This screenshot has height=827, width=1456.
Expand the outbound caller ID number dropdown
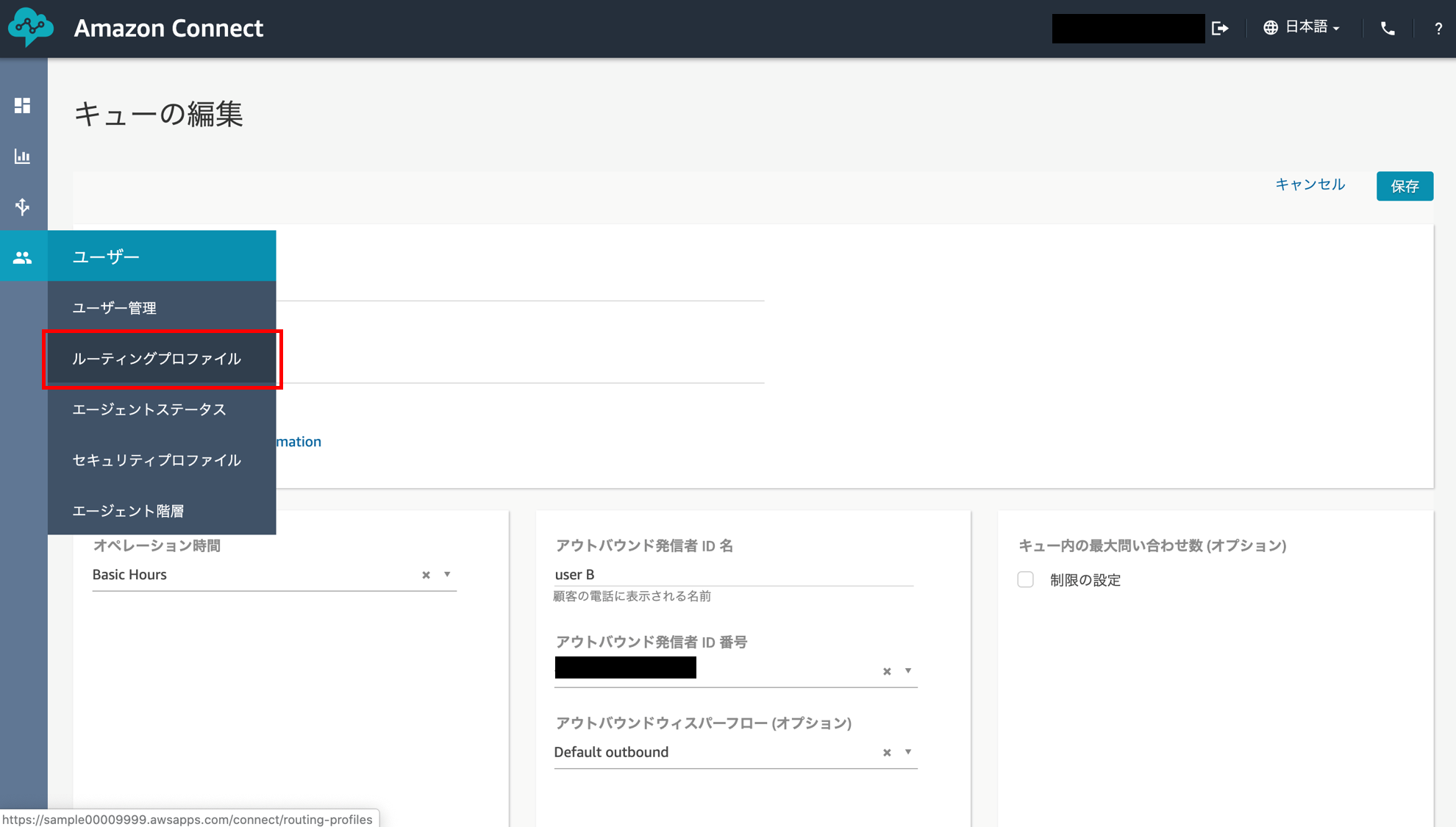908,670
